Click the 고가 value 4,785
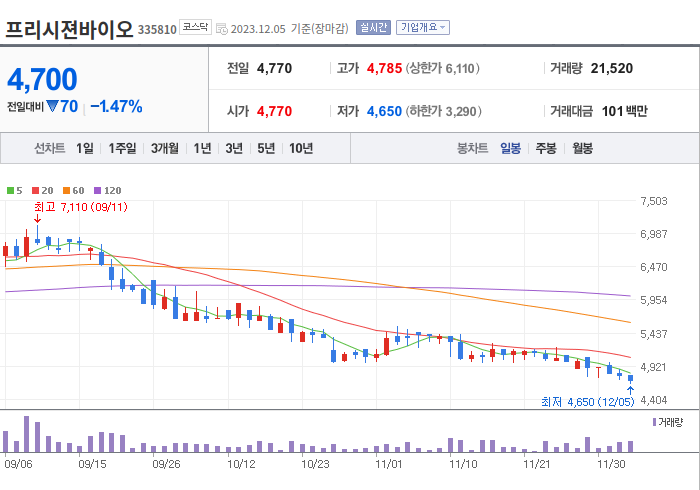 coord(384,68)
